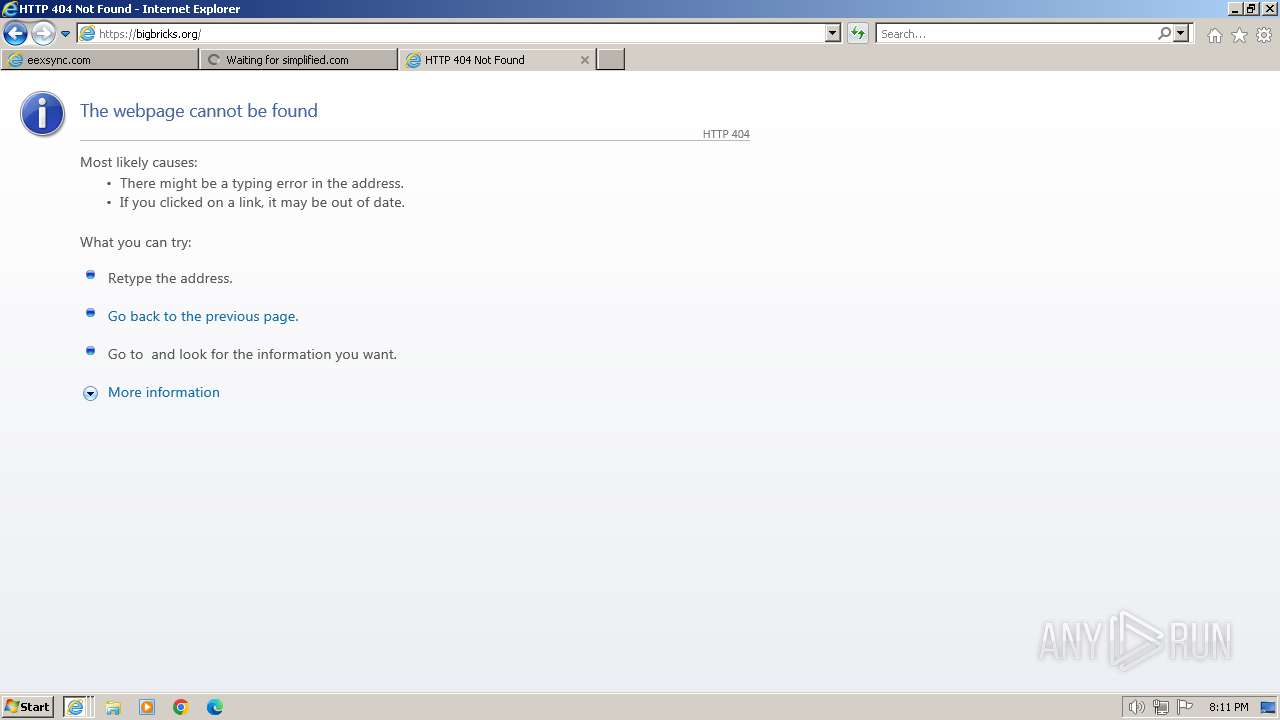Open File Explorer folder taskbar icon
The height and width of the screenshot is (720, 1280).
click(113, 707)
